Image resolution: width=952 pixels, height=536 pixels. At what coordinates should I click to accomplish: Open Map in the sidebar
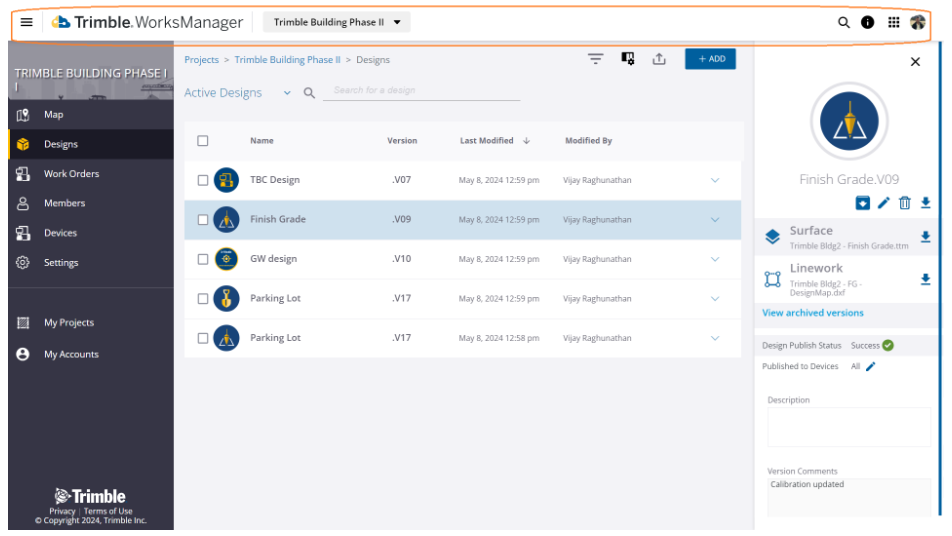click(x=91, y=115)
